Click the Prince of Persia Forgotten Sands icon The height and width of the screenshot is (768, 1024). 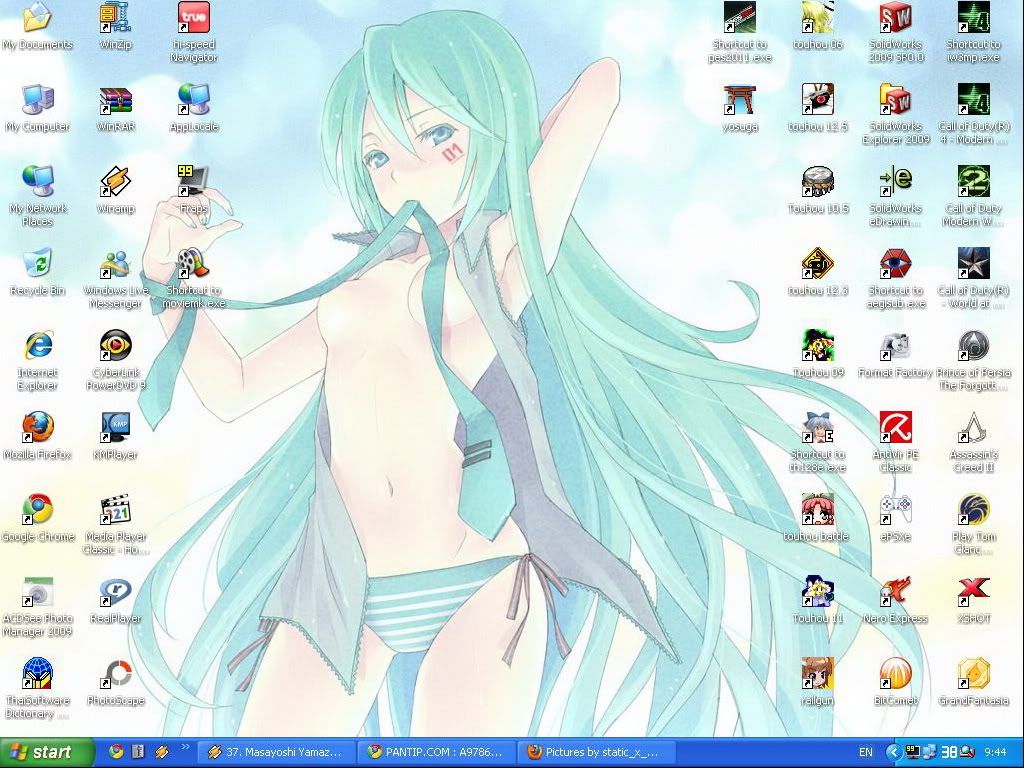[974, 345]
